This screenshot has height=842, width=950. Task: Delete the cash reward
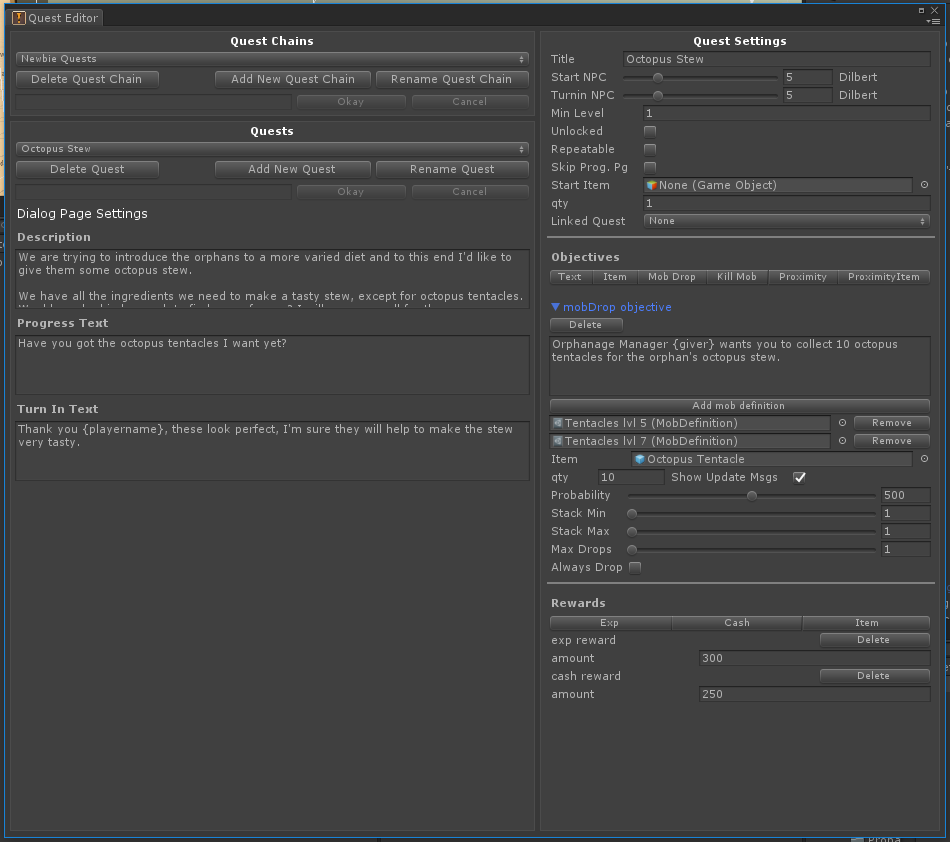[x=874, y=676]
